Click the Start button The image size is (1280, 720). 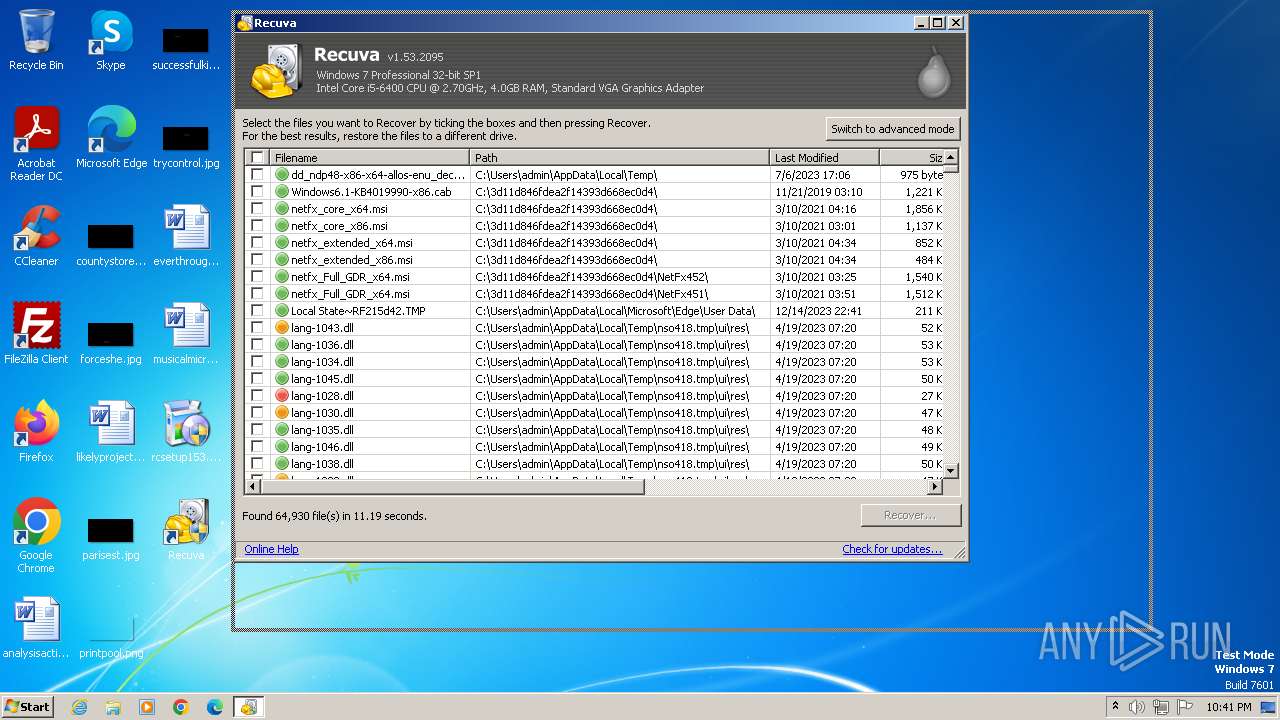pyautogui.click(x=28, y=707)
